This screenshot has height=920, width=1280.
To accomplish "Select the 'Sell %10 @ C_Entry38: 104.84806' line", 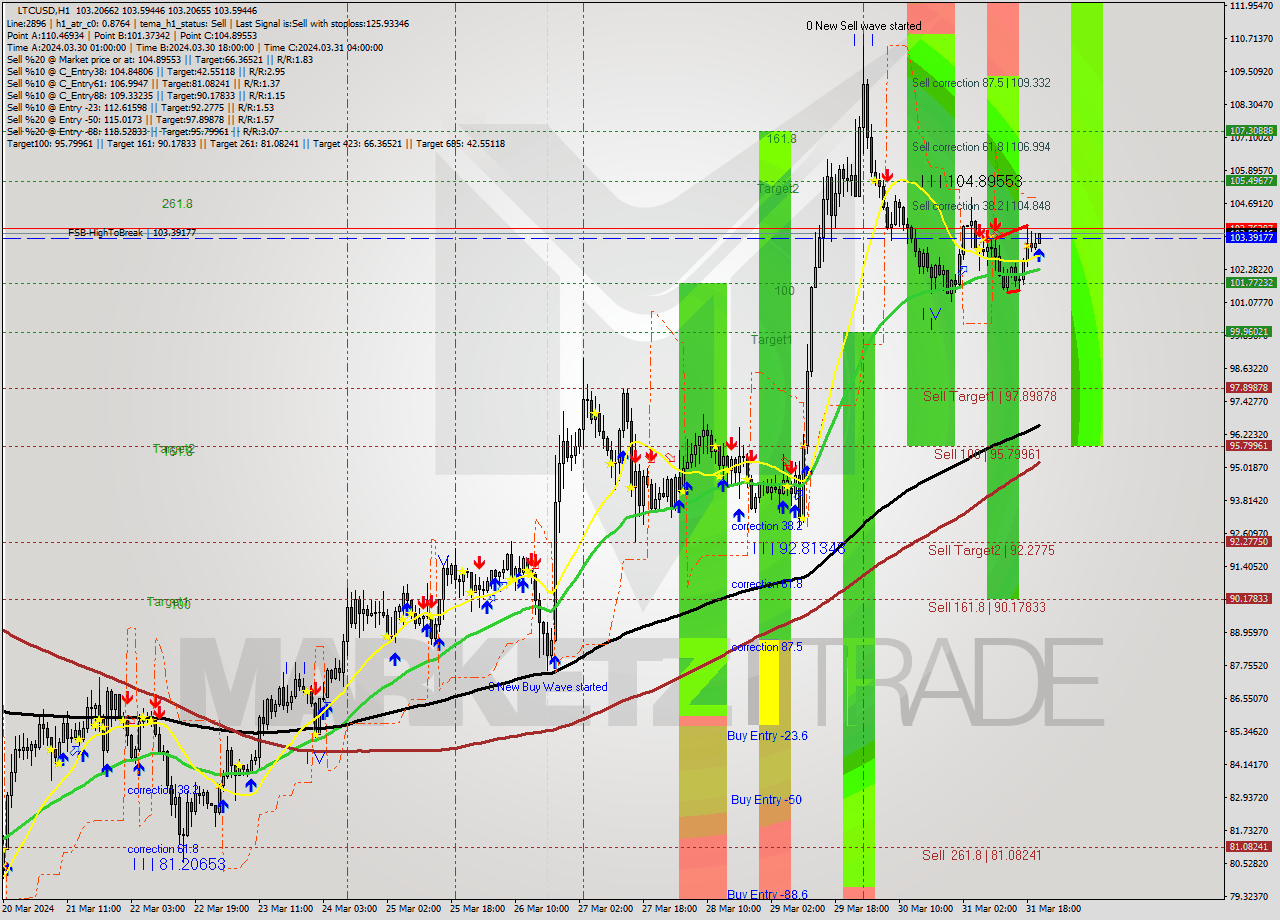I will click(145, 71).
